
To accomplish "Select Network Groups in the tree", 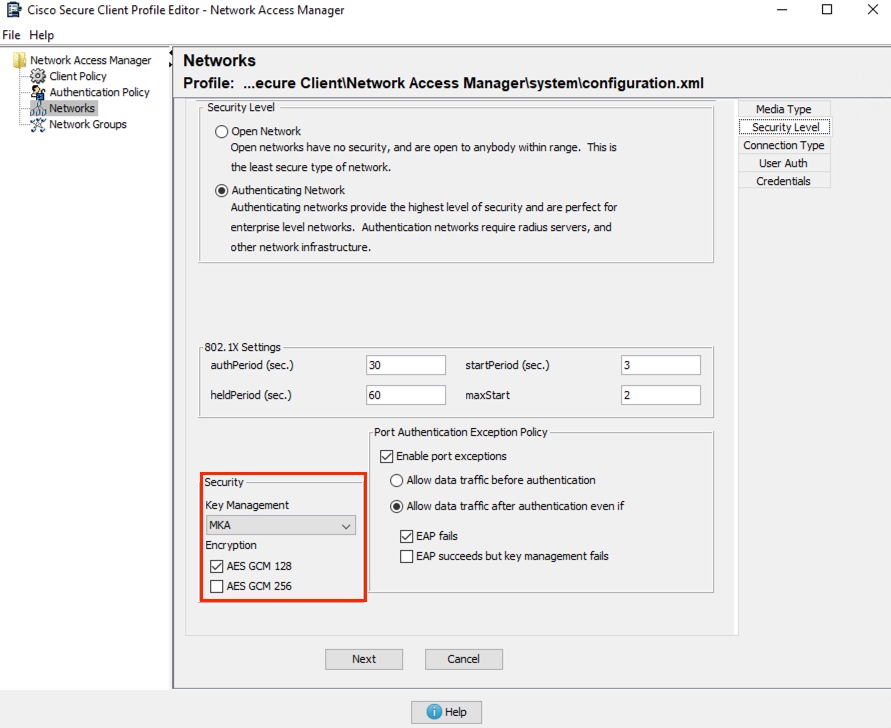I will point(88,124).
